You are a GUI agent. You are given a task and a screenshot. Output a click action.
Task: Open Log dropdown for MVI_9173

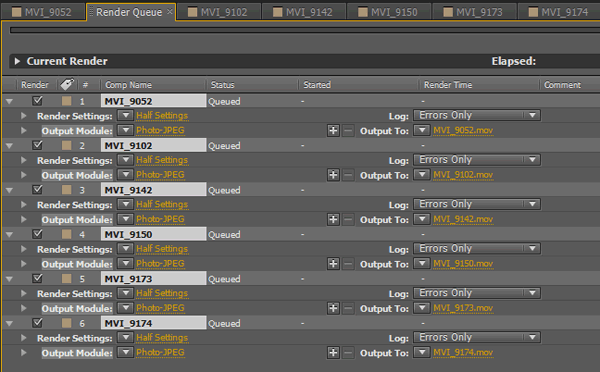(x=477, y=293)
